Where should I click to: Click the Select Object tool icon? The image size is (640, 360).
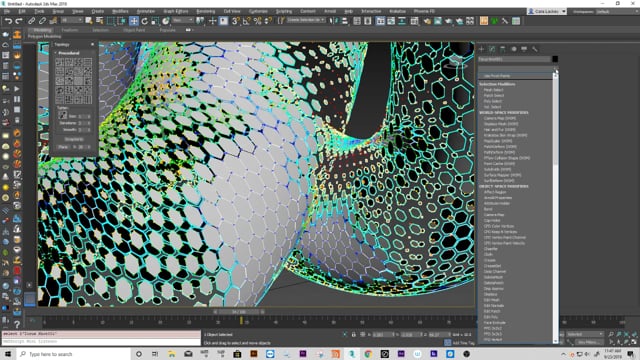[x=89, y=21]
